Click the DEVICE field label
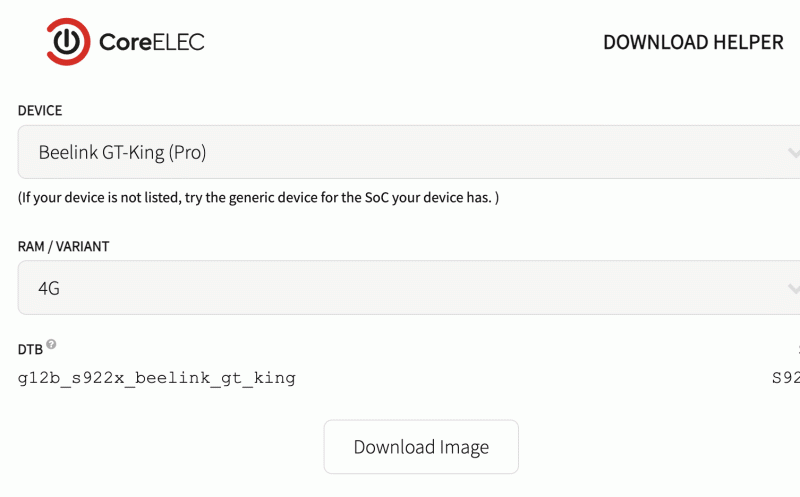The height and width of the screenshot is (497, 800). (x=40, y=111)
